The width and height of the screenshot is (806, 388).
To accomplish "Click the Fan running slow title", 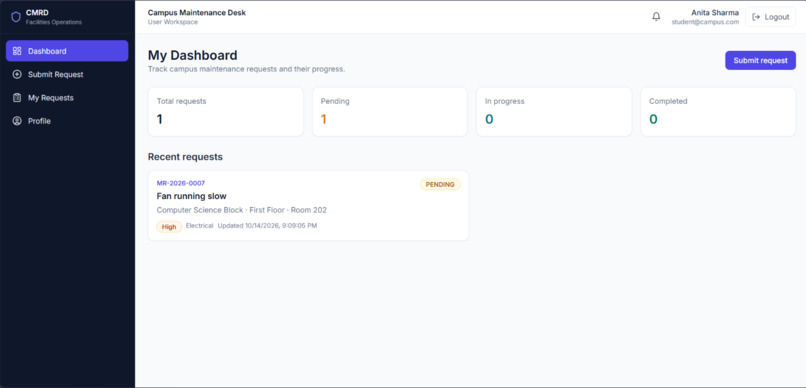I will [191, 196].
